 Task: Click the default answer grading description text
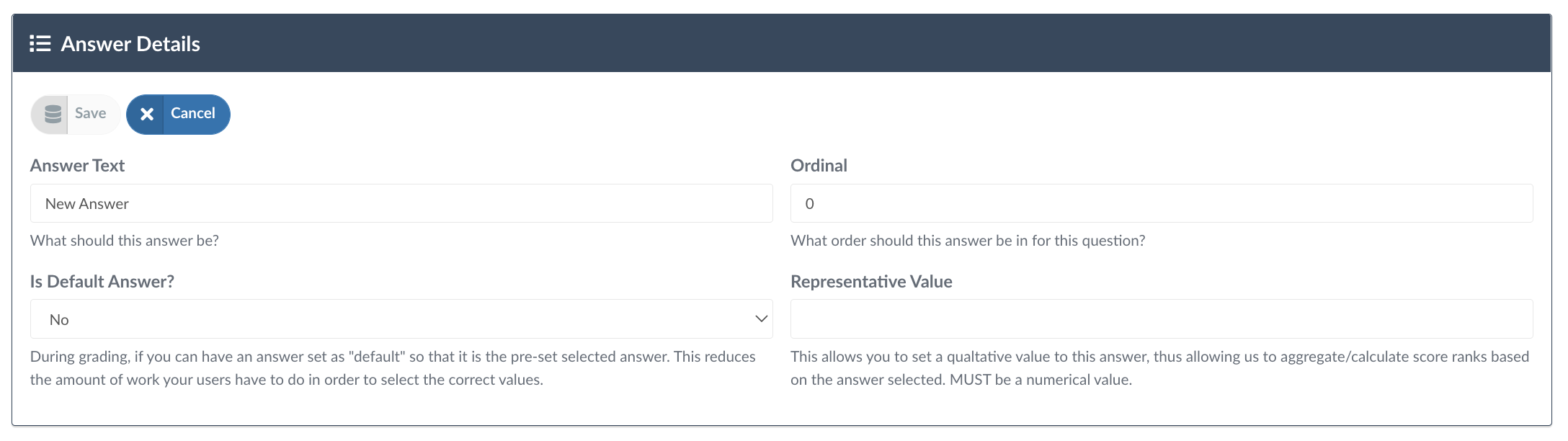click(393, 368)
